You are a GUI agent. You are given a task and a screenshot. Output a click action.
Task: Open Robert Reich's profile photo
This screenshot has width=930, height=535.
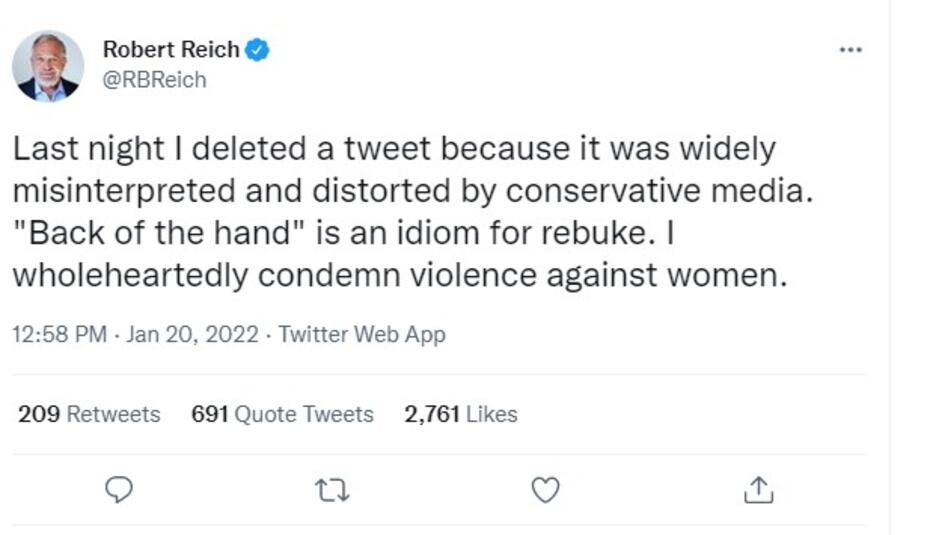[x=47, y=66]
